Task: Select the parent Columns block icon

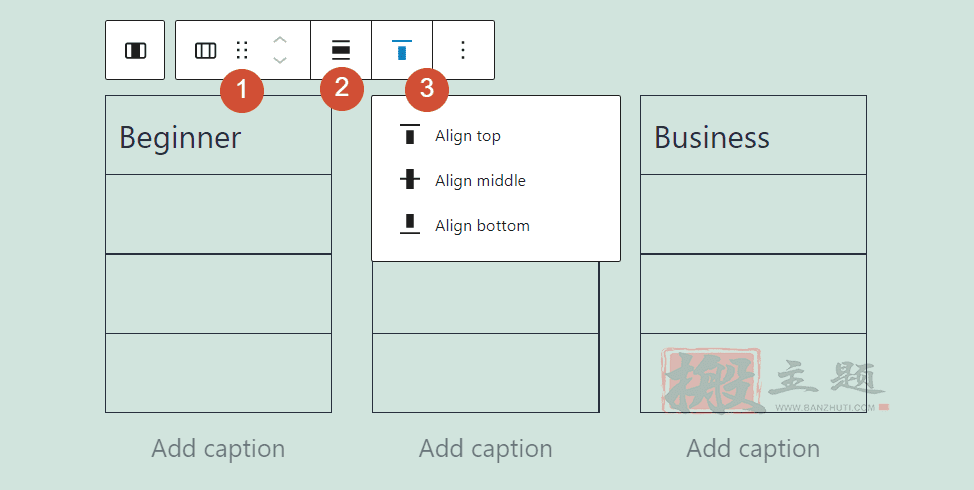Action: [135, 50]
